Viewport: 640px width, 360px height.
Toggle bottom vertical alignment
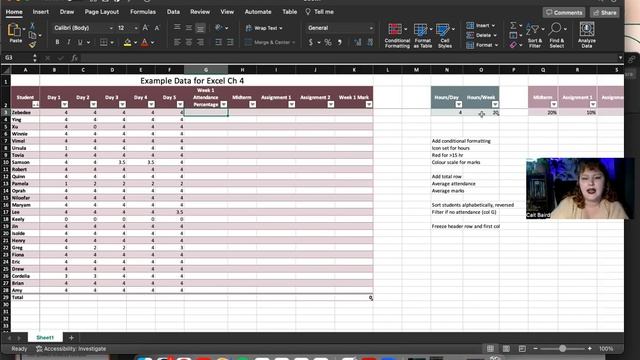point(200,28)
